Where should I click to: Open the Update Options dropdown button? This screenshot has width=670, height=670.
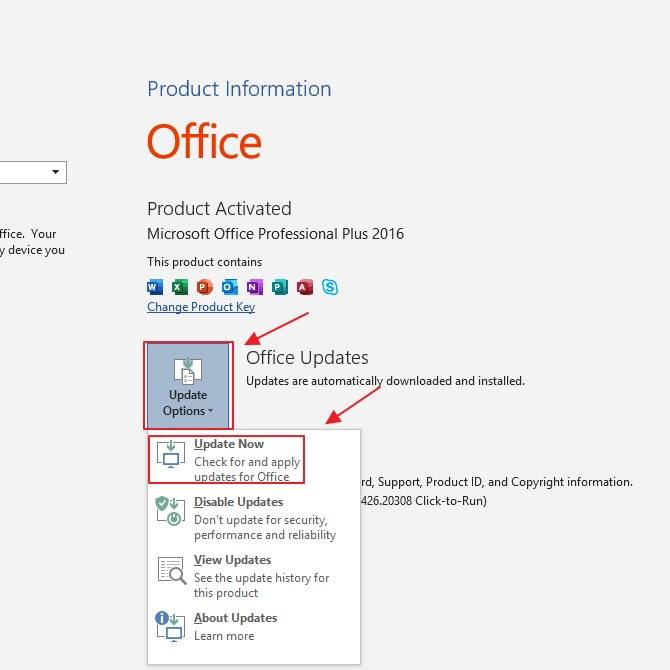[188, 385]
